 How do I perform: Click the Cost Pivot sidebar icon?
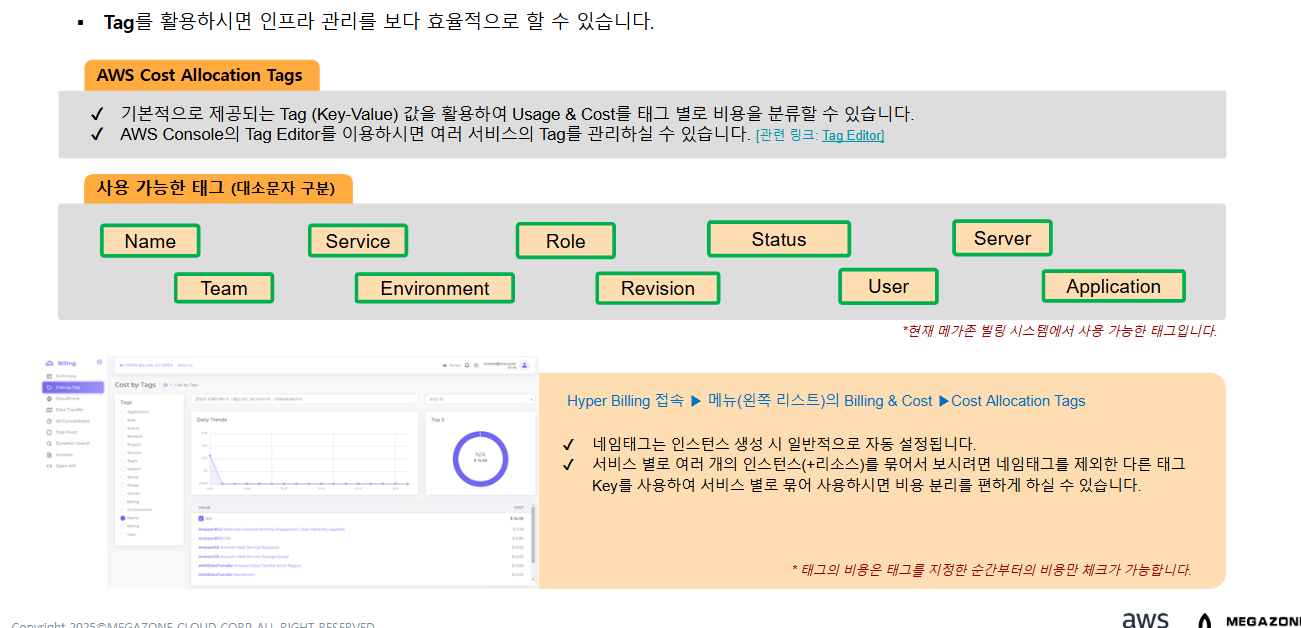point(48,432)
